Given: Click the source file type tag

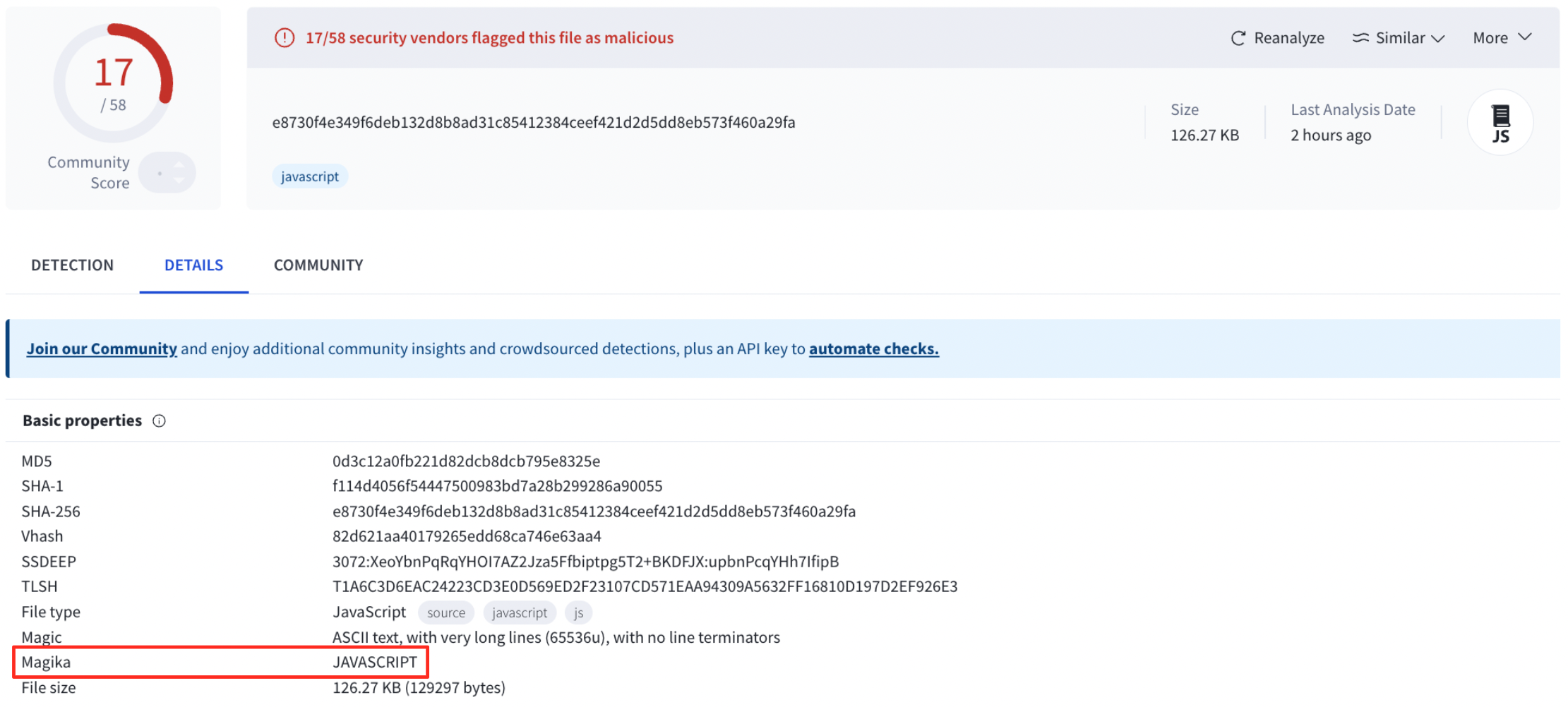Looking at the screenshot, I should [445, 613].
